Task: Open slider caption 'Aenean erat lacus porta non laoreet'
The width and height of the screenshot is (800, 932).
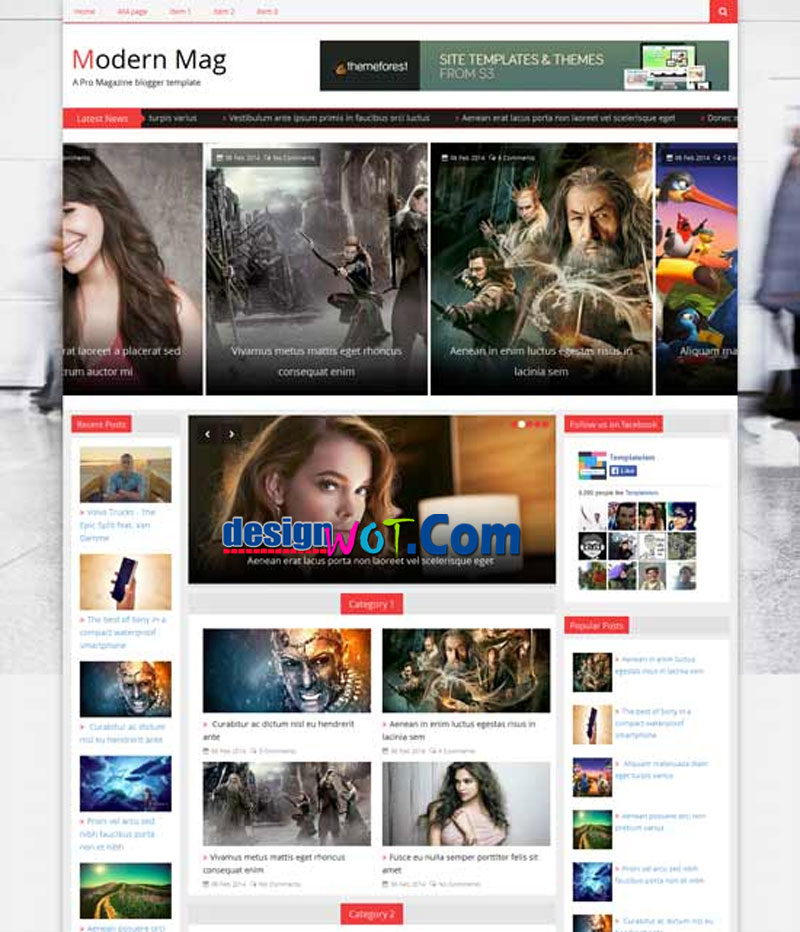Action: tap(370, 561)
